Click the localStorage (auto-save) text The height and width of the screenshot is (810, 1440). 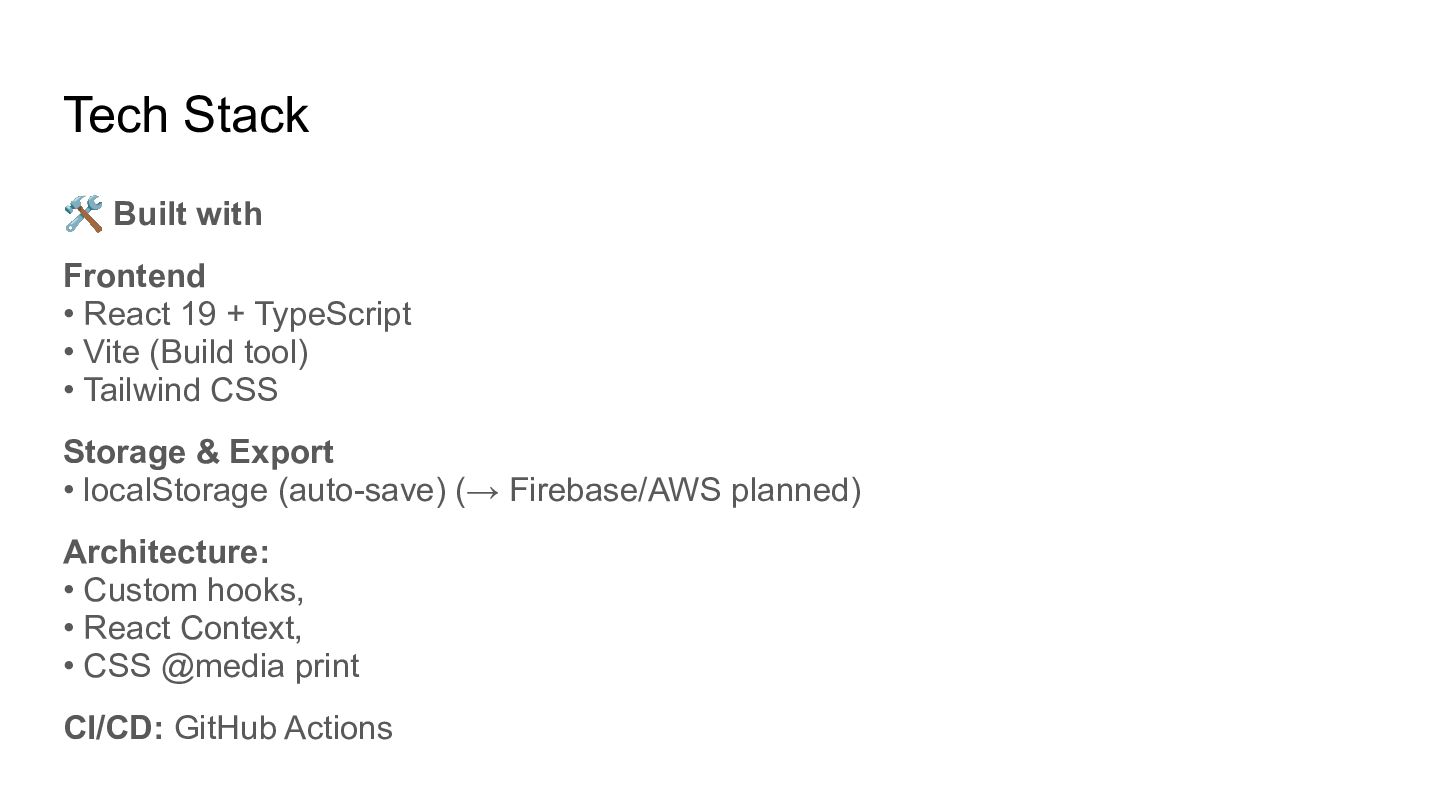[265, 490]
